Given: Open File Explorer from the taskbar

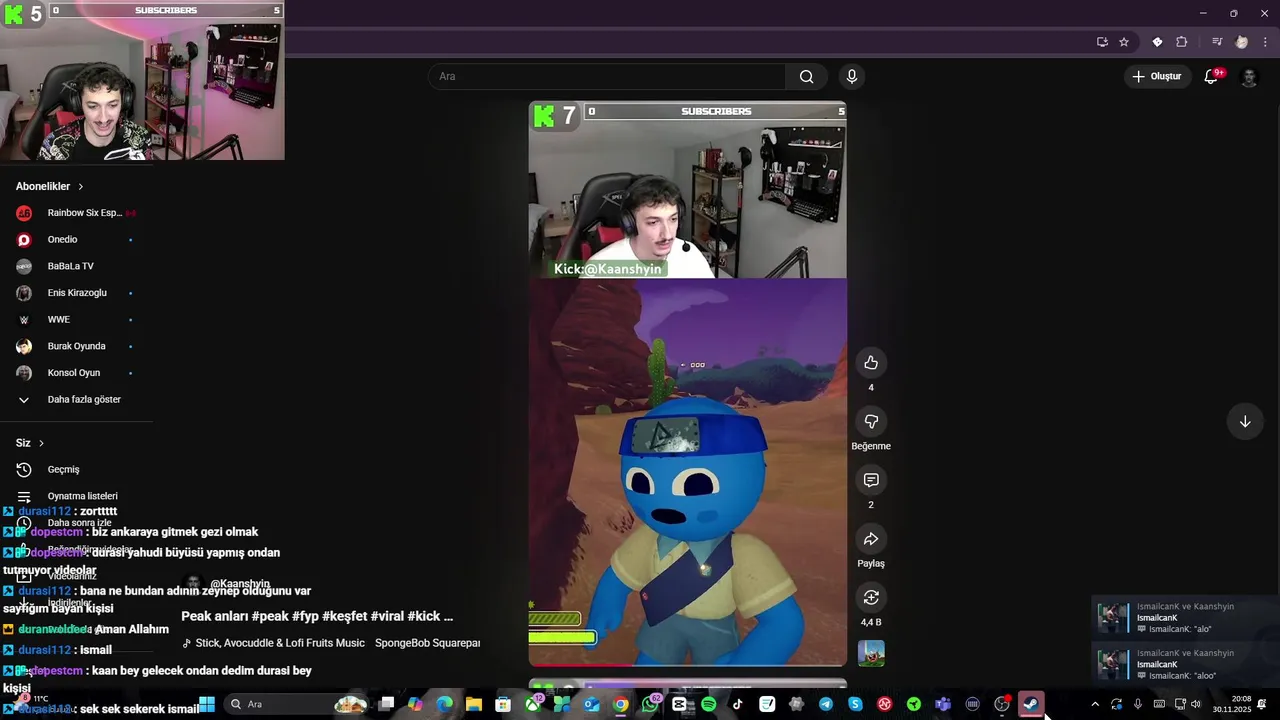Looking at the screenshot, I should pyautogui.click(x=474, y=705).
